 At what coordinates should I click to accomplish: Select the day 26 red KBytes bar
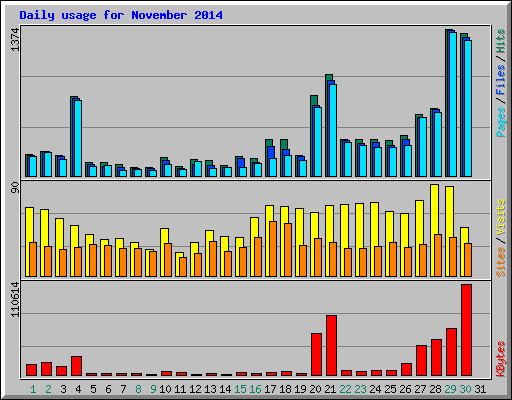[406, 369]
